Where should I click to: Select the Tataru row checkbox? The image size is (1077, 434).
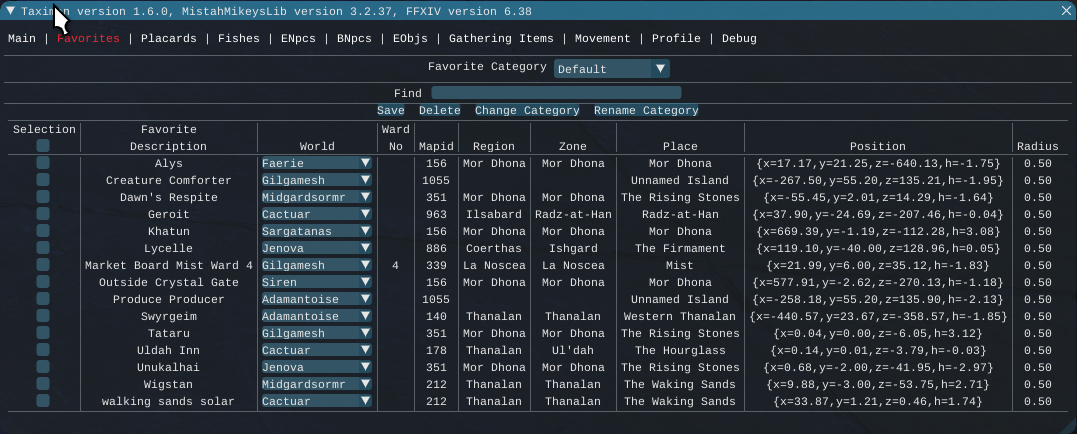coord(43,333)
